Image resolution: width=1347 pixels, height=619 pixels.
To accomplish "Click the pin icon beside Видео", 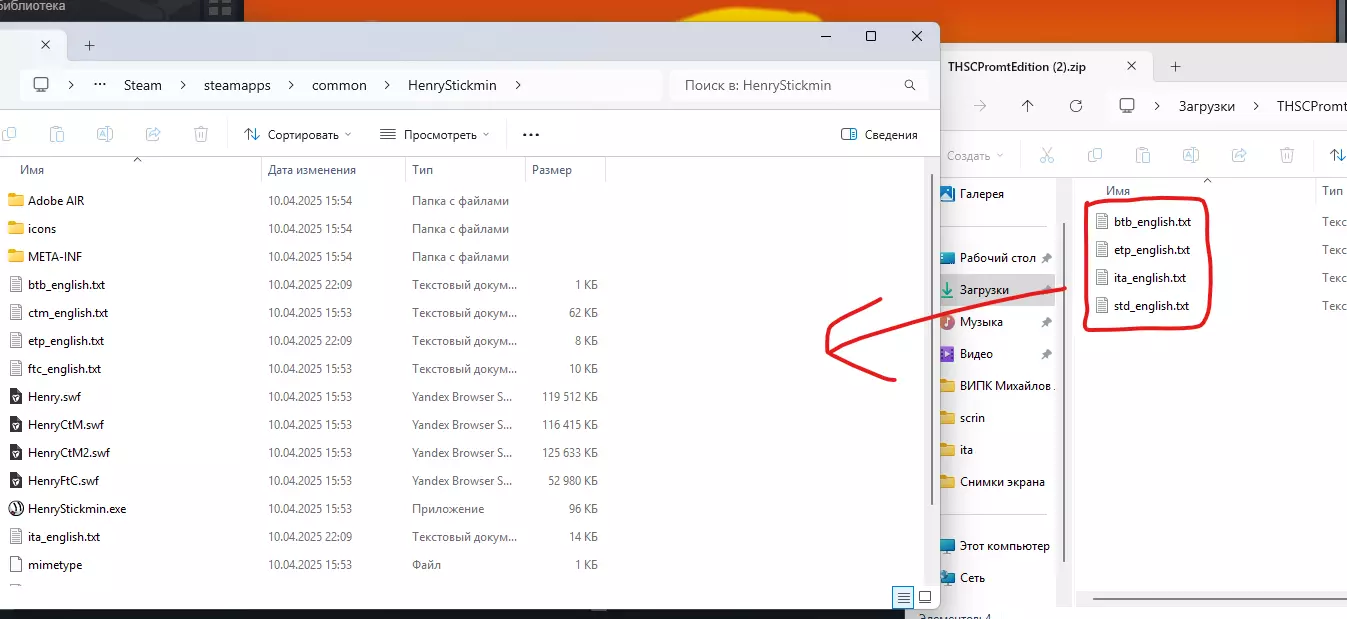I will [x=1046, y=354].
